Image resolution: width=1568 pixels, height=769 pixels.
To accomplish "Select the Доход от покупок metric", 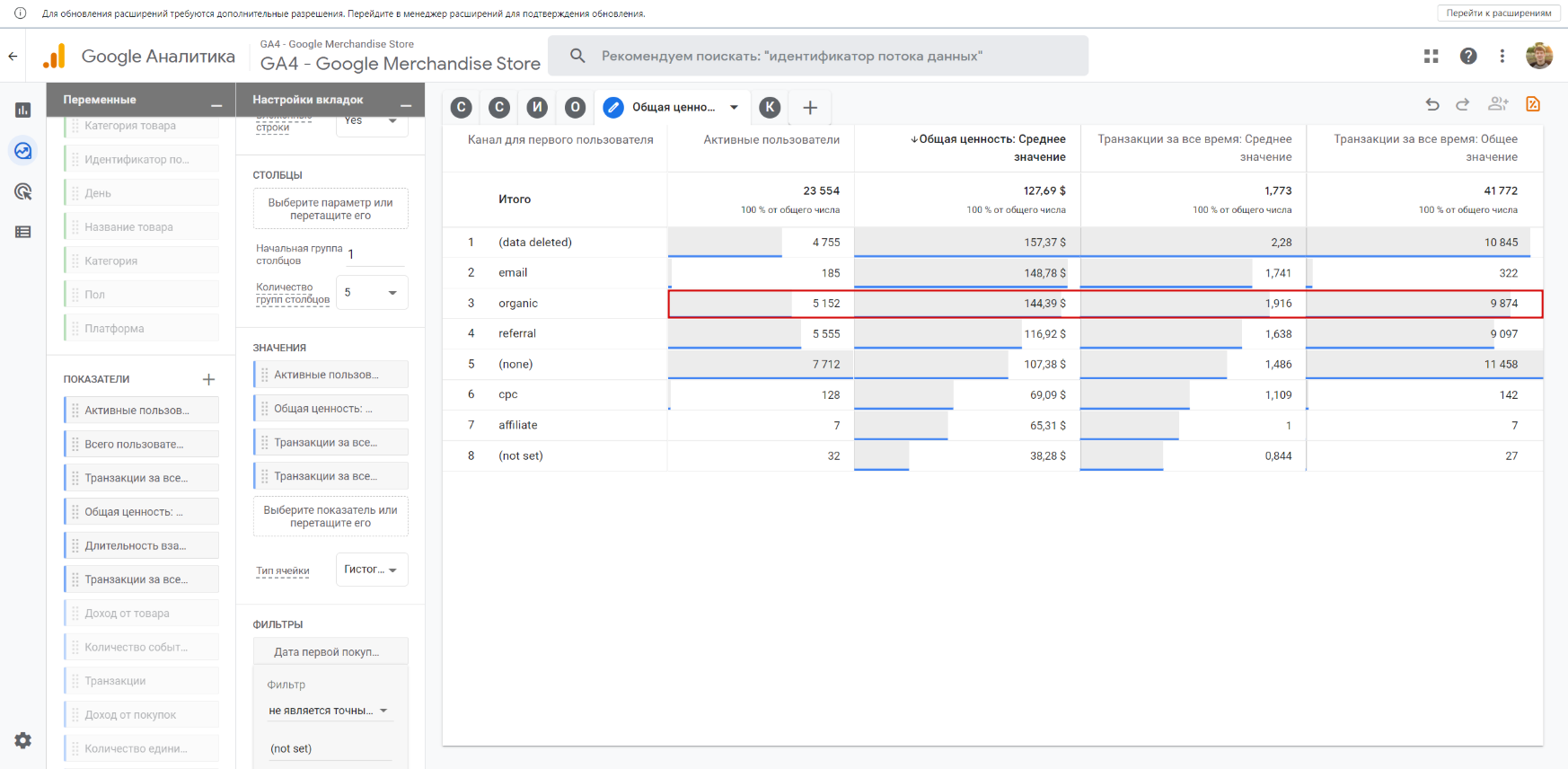I will pos(142,715).
